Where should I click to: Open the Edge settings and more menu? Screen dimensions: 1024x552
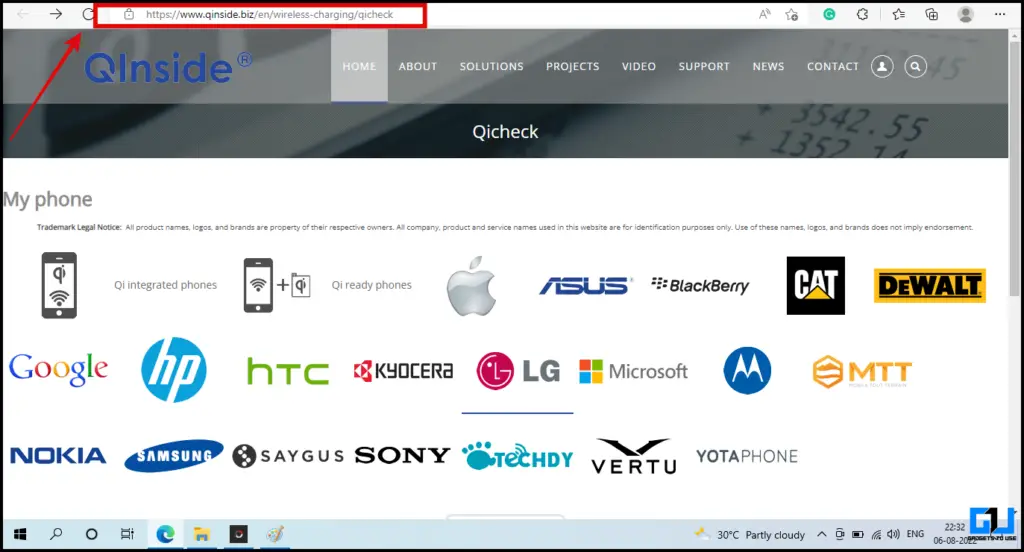click(999, 14)
